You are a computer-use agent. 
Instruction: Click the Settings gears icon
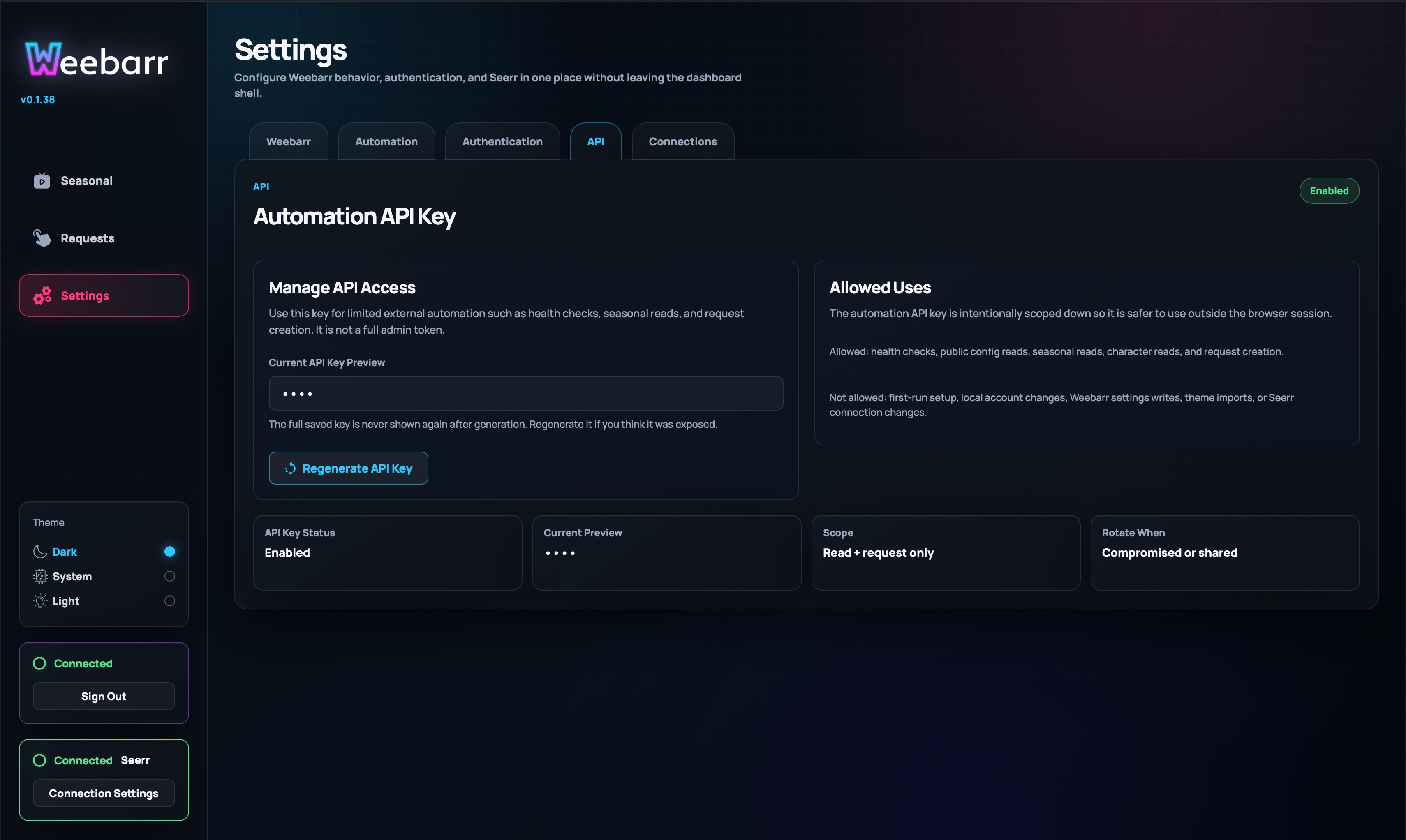[42, 295]
